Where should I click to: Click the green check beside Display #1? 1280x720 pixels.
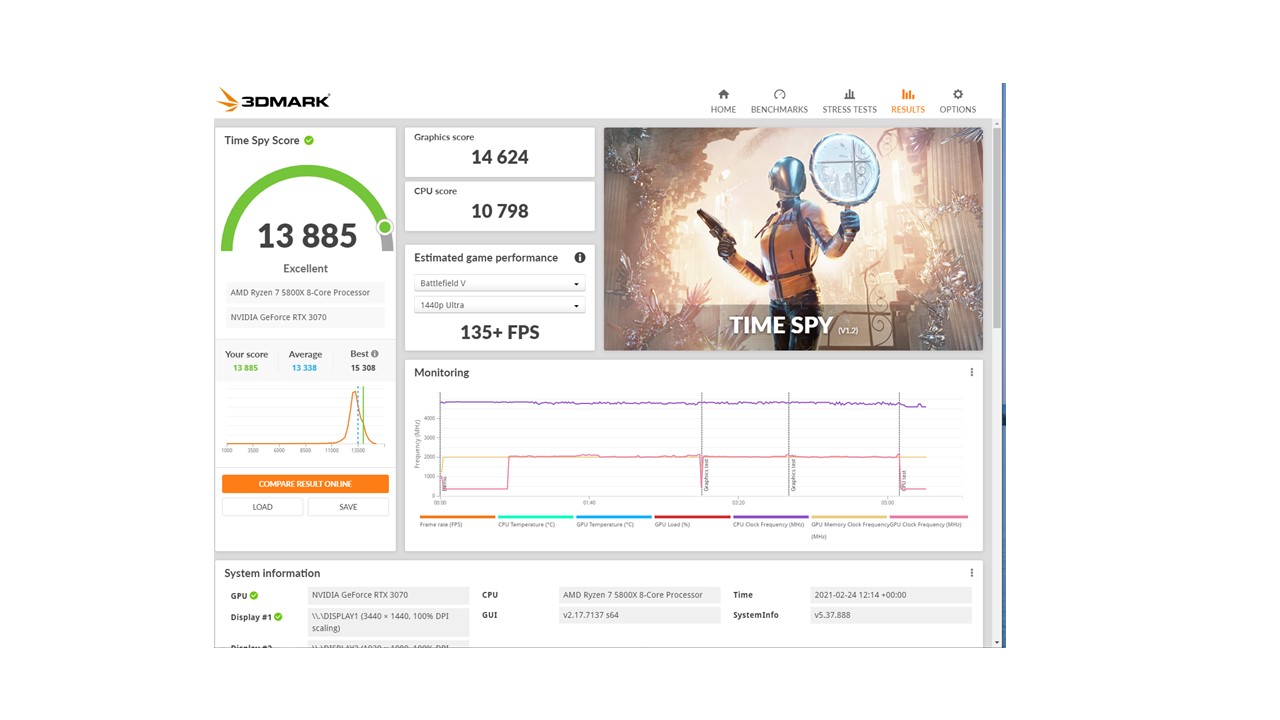coord(278,617)
